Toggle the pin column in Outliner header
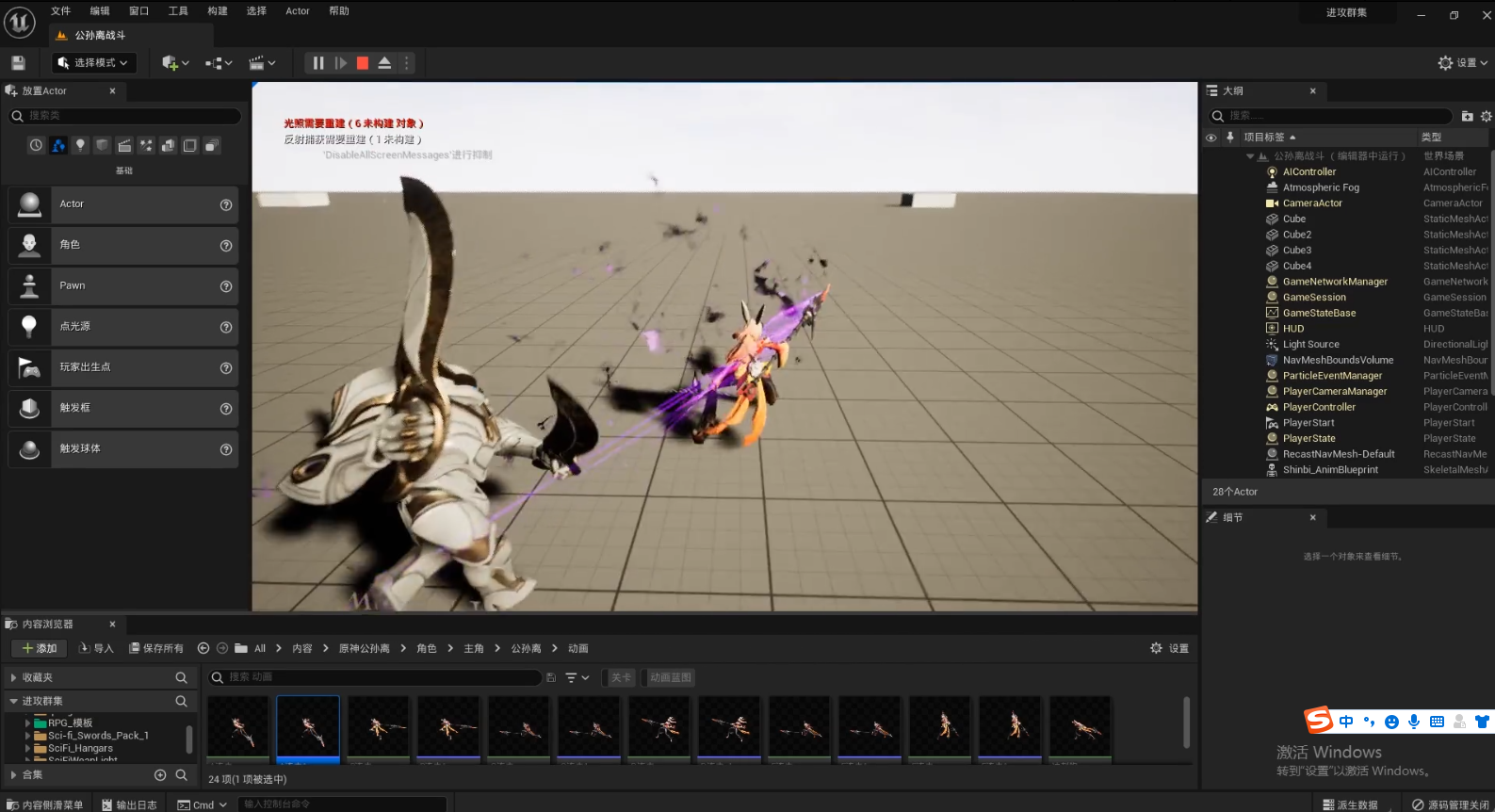 pyautogui.click(x=1230, y=138)
